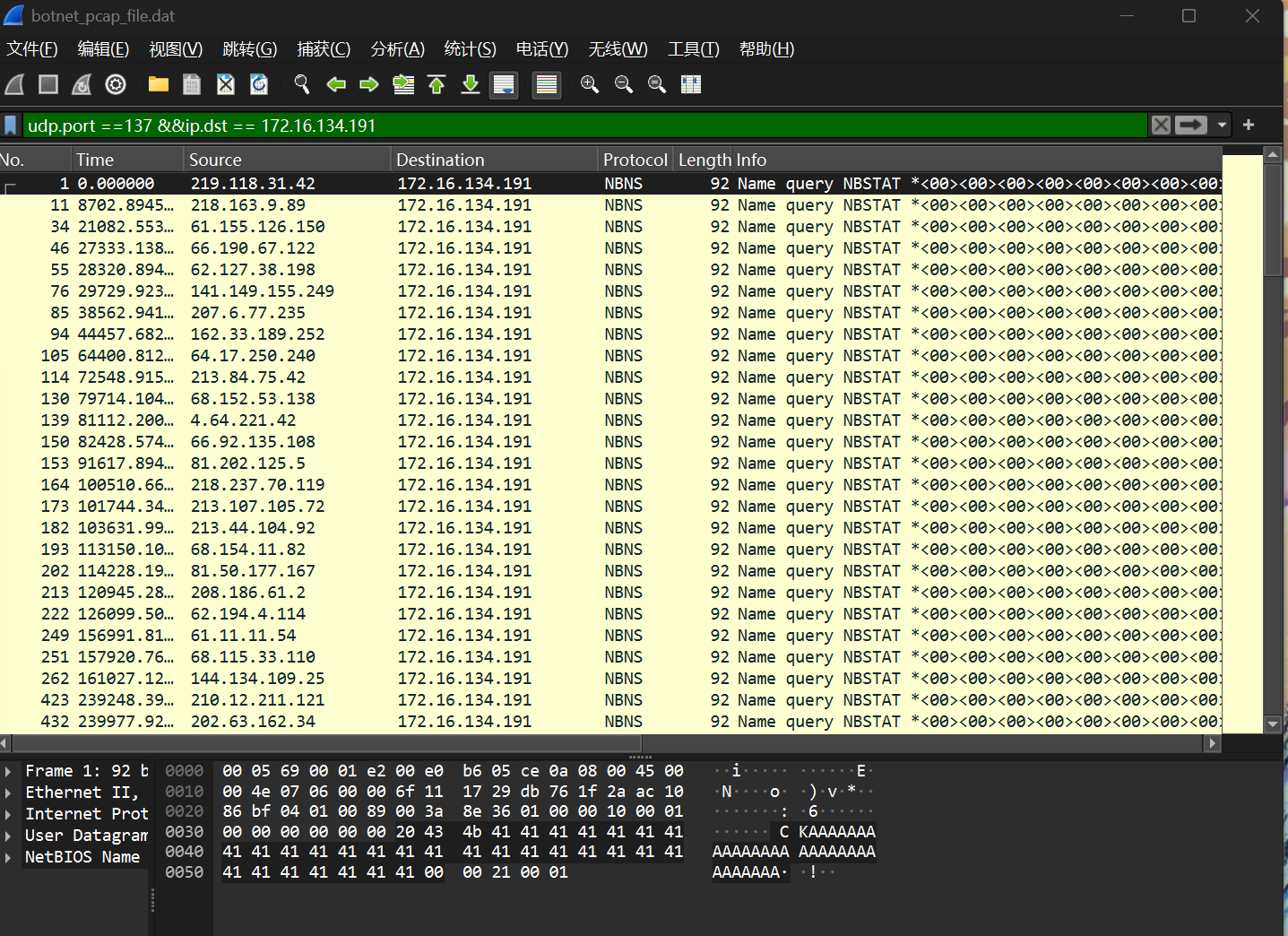This screenshot has width=1288, height=936.
Task: Add a display filter button with plus
Action: pos(1249,126)
